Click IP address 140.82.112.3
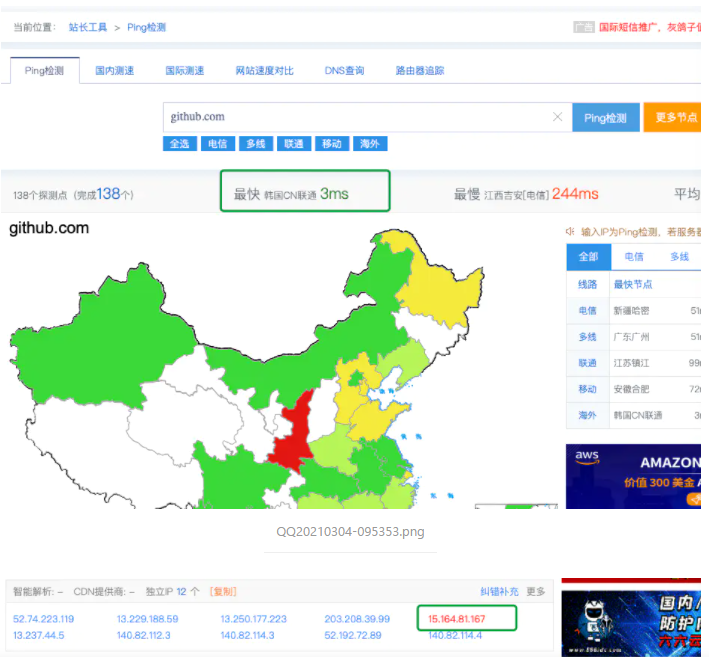Screen dimensions: 709x657 [x=144, y=635]
